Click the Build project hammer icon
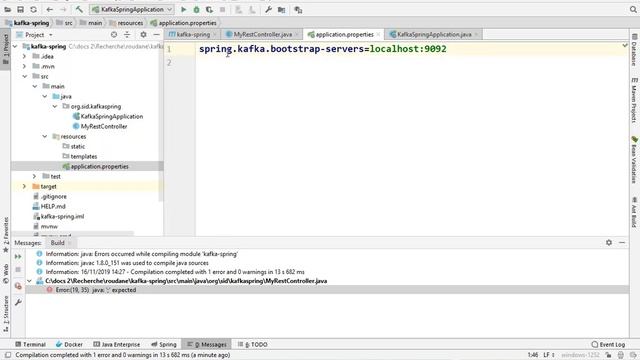 [79, 9]
